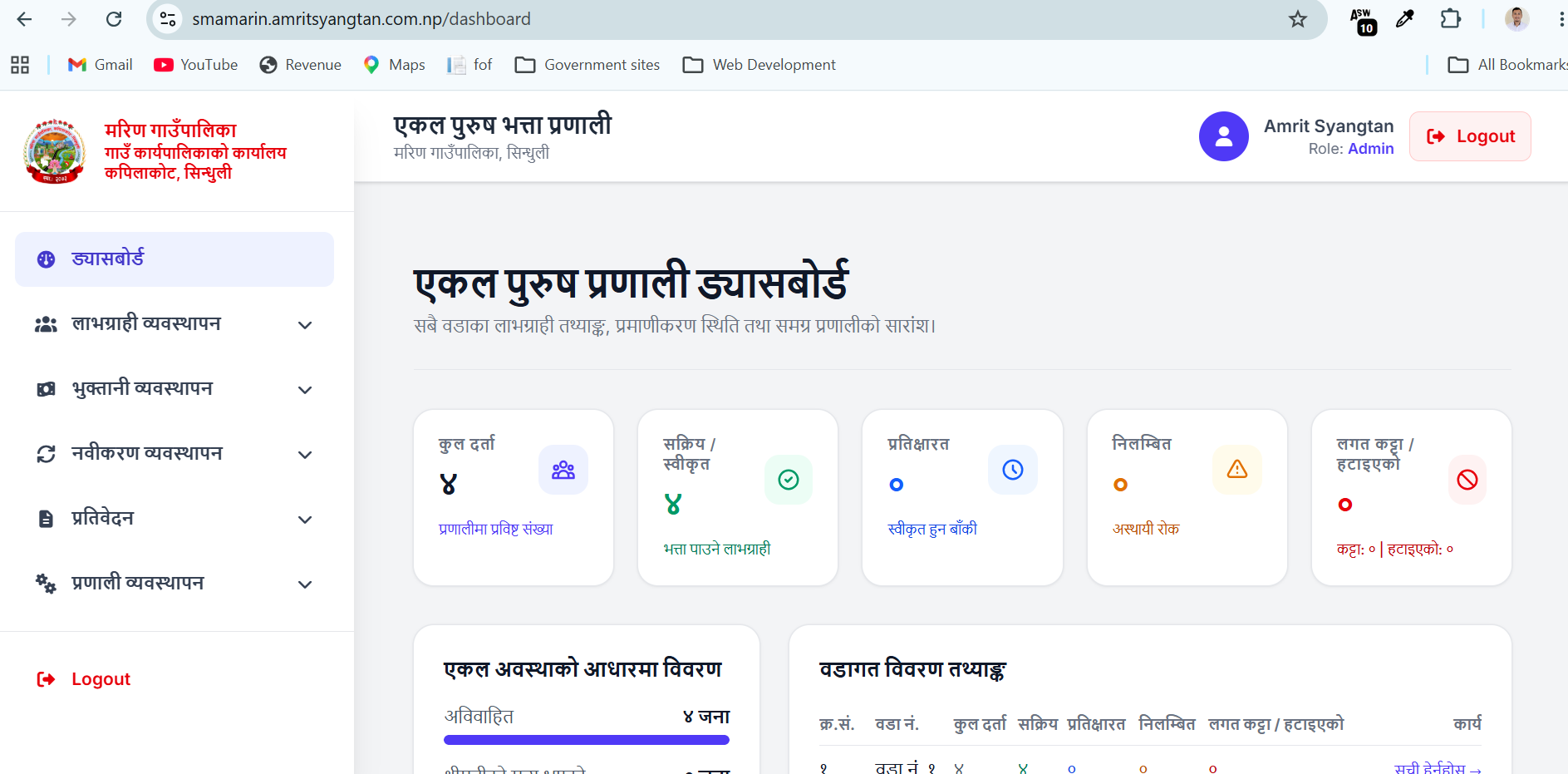Open the Web Development bookmark folder
This screenshot has width=1568, height=774.
point(759,65)
